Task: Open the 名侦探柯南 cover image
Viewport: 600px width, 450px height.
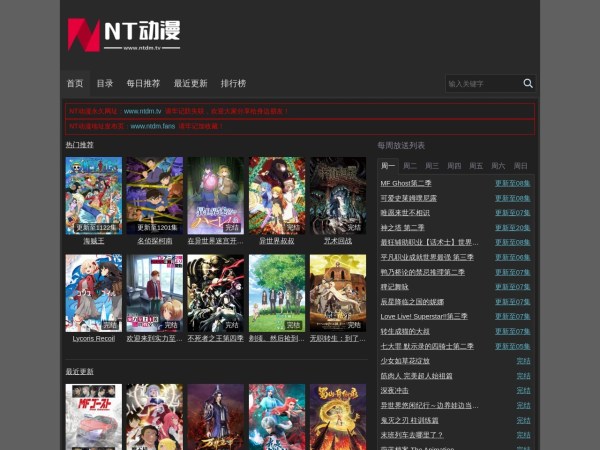Action: 154,195
